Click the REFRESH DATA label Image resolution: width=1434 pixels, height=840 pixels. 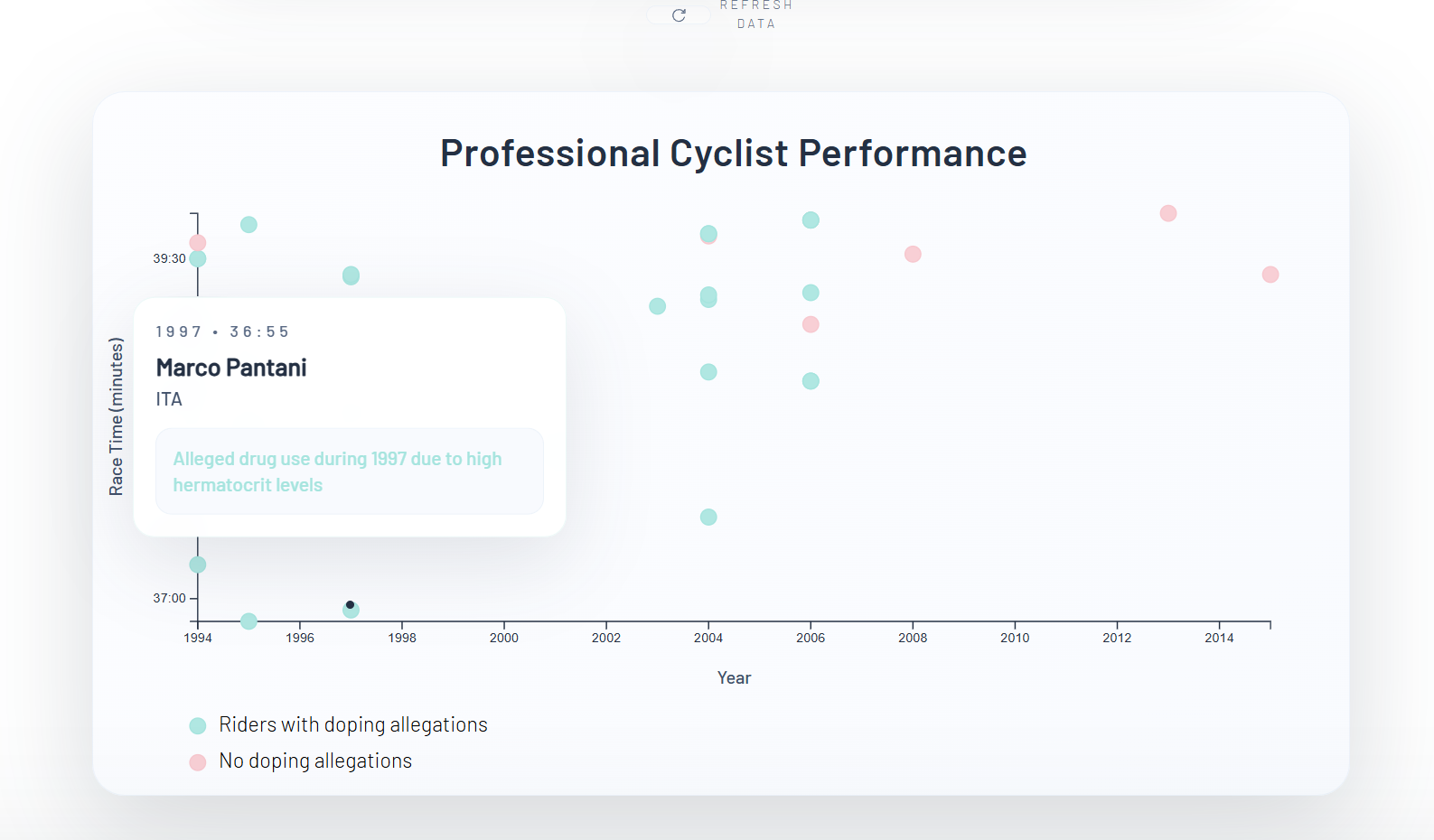pos(756,14)
